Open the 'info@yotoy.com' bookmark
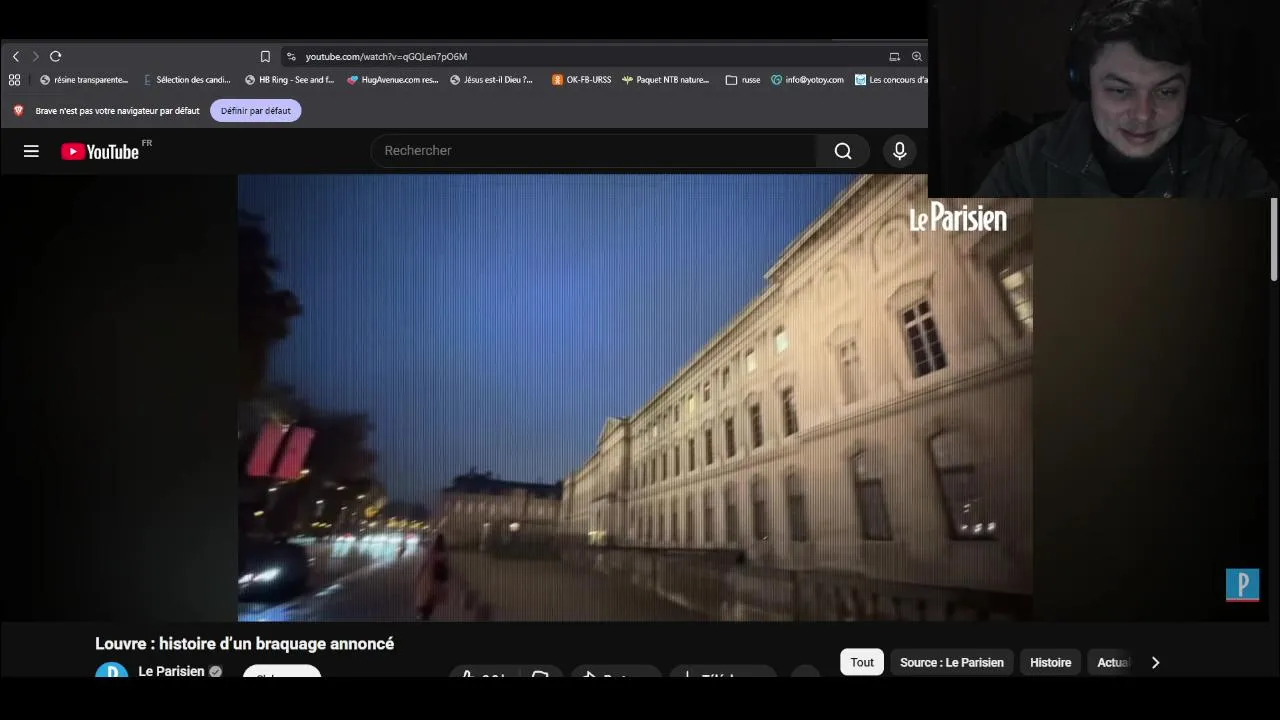Image resolution: width=1280 pixels, height=720 pixels. [807, 80]
